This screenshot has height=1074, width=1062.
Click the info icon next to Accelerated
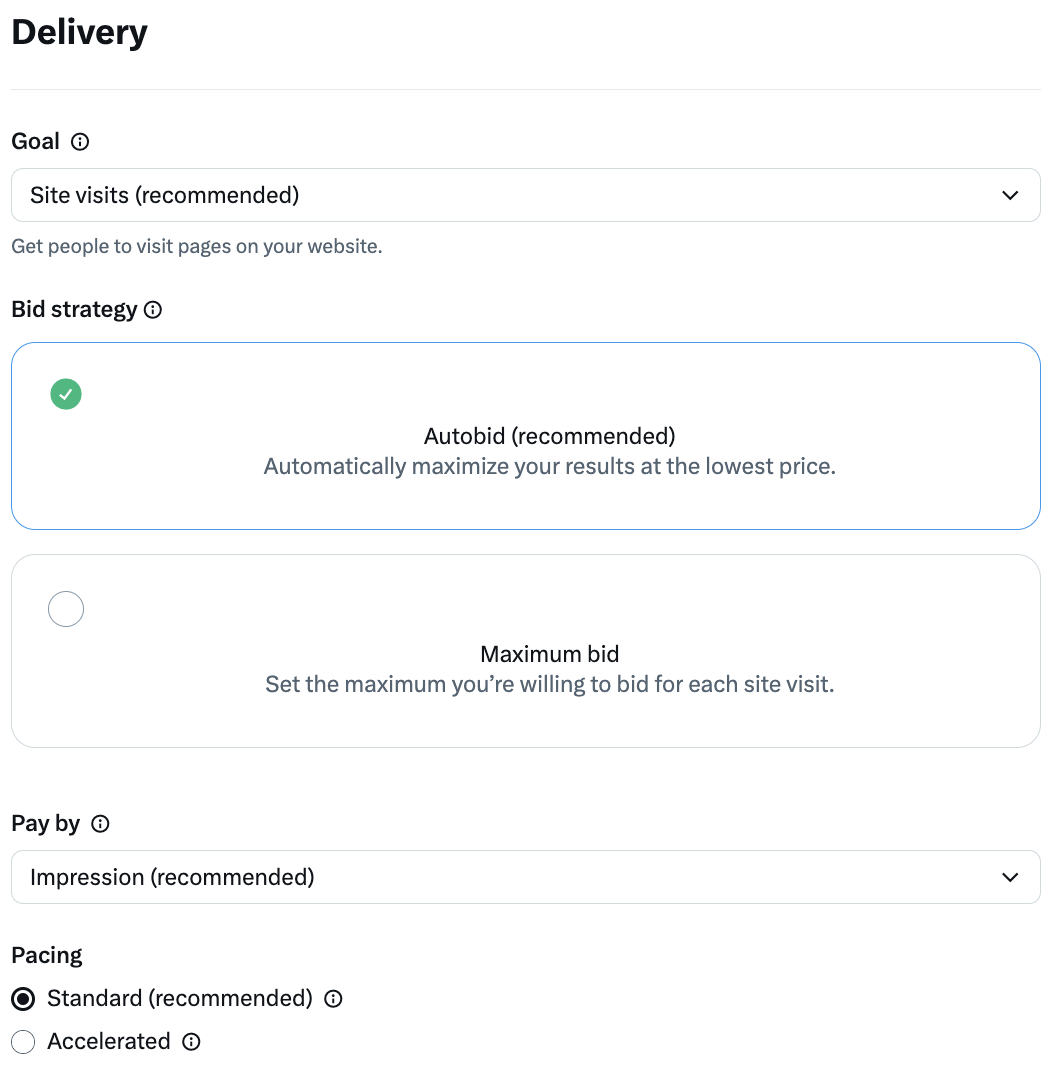pos(191,1042)
